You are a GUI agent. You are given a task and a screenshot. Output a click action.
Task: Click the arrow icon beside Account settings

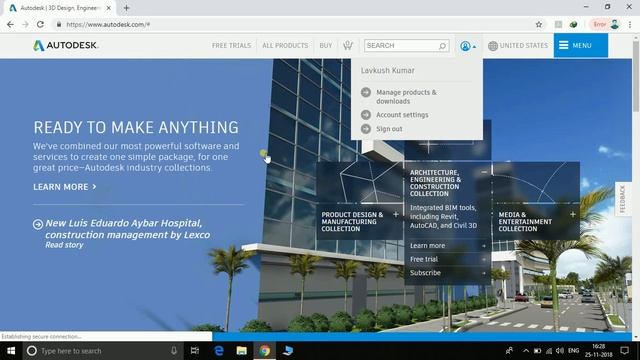coord(366,115)
